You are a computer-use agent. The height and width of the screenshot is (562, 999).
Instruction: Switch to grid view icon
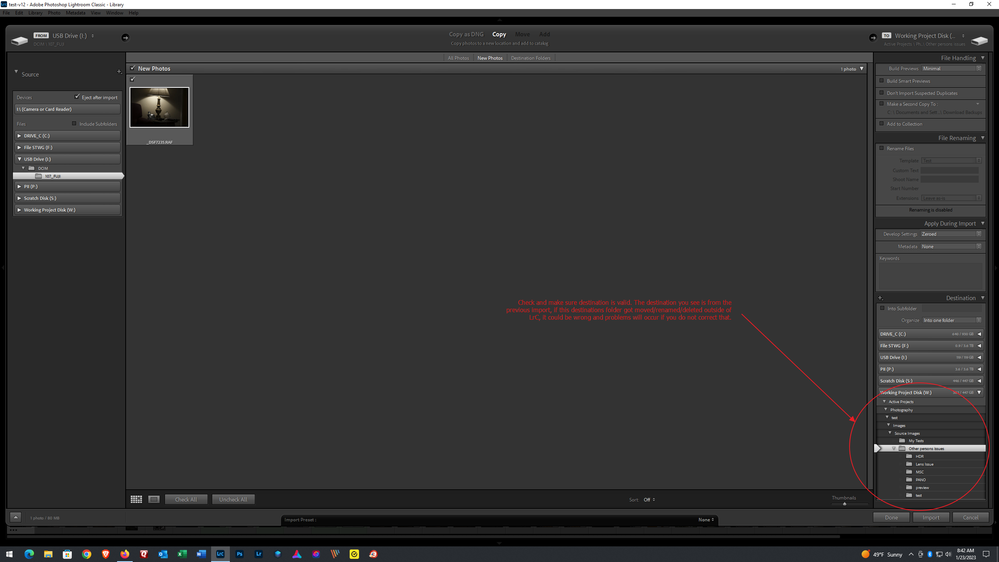136,500
